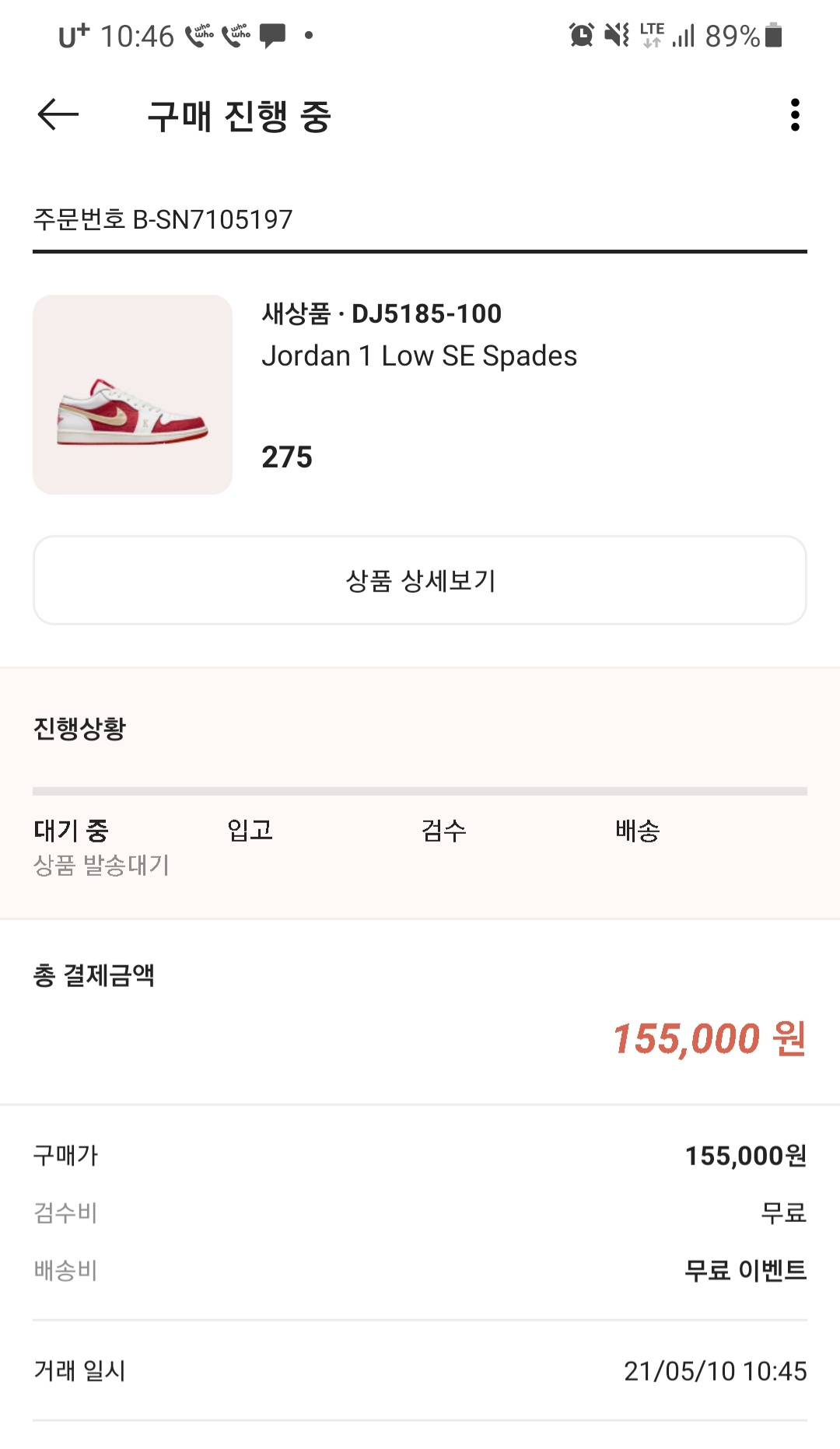This screenshot has width=840, height=1449.
Task: Open the three-dot overflow menu
Action: pos(794,115)
